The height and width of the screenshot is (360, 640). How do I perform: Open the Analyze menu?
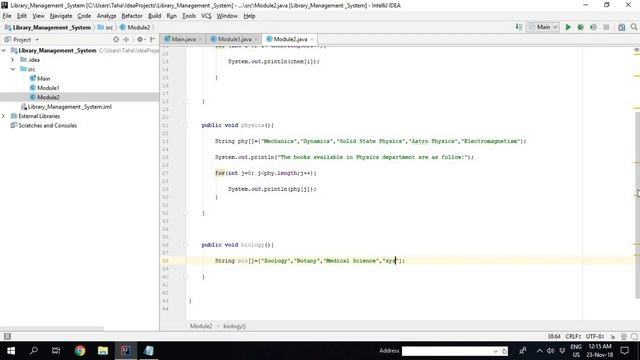[x=106, y=16]
